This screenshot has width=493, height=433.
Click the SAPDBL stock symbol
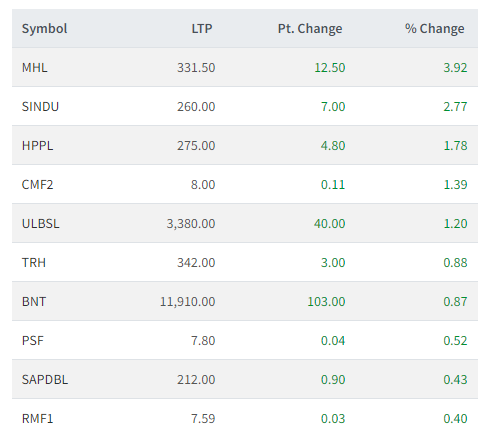click(x=45, y=380)
